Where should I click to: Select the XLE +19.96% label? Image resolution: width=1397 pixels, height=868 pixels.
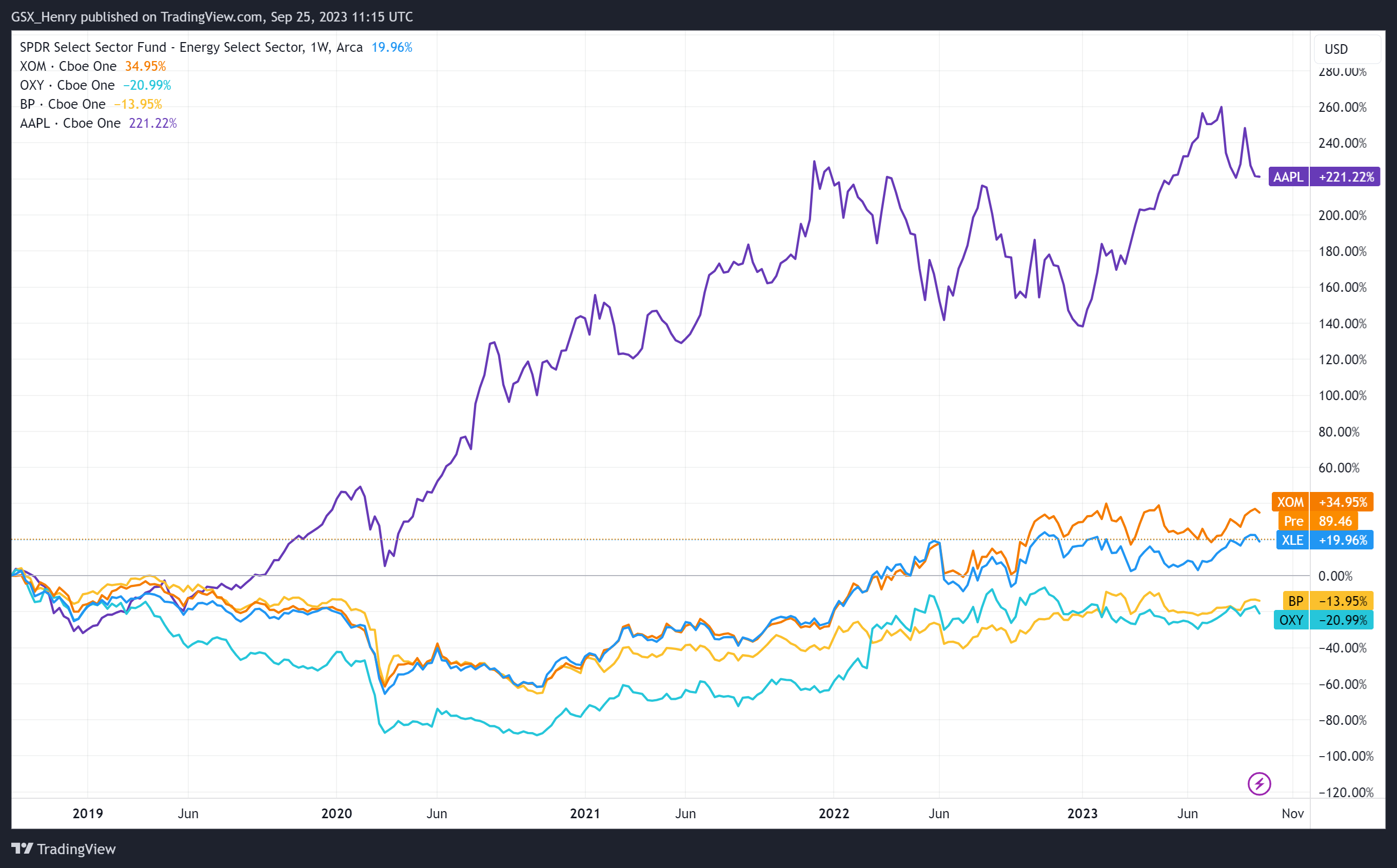[1324, 540]
